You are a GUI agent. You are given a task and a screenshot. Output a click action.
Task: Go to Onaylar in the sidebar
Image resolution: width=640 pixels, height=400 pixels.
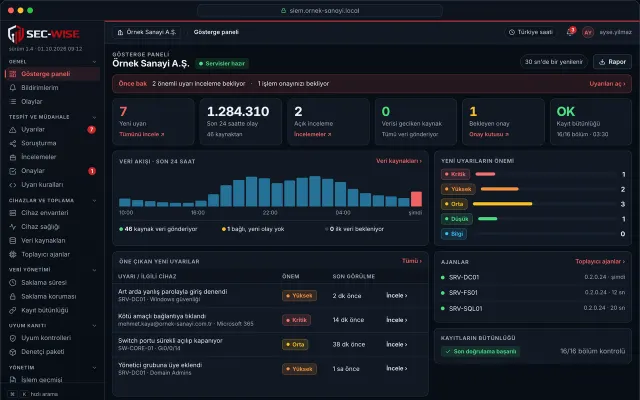point(52,171)
